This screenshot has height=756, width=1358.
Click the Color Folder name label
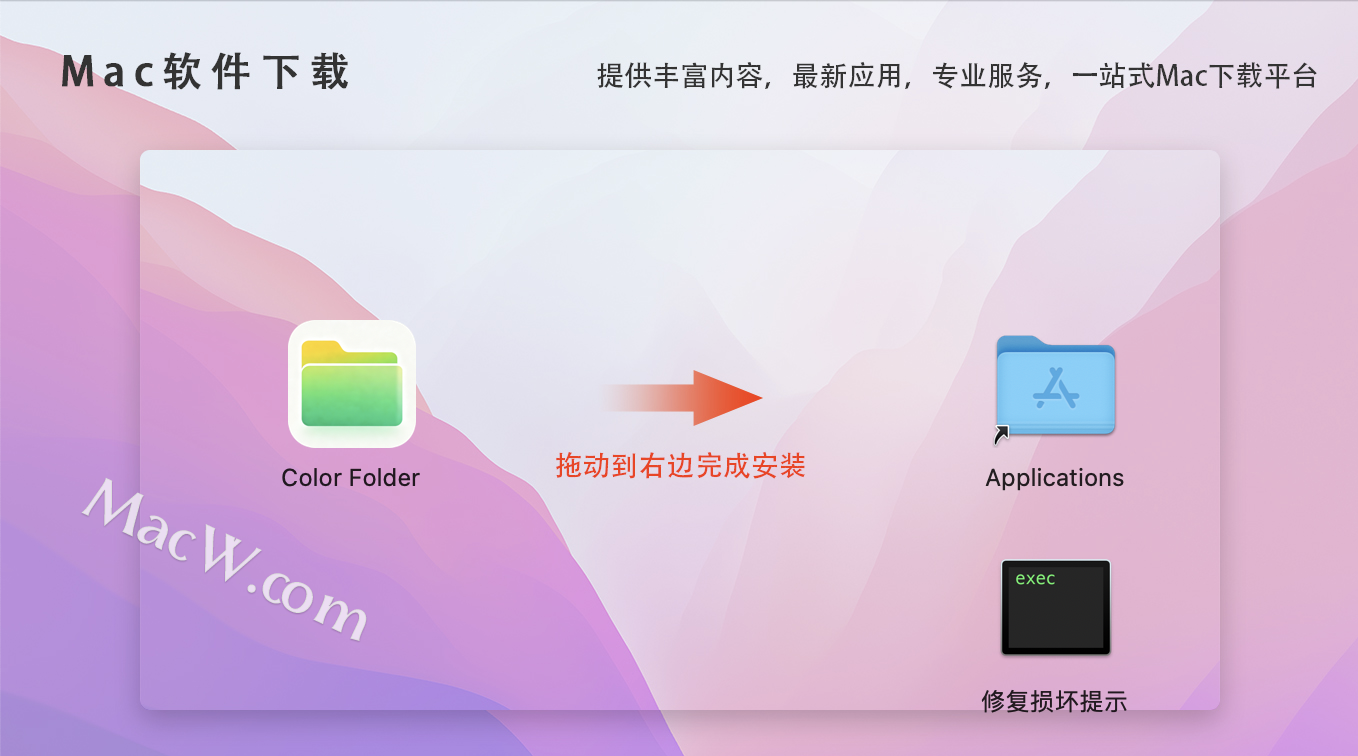coord(351,478)
